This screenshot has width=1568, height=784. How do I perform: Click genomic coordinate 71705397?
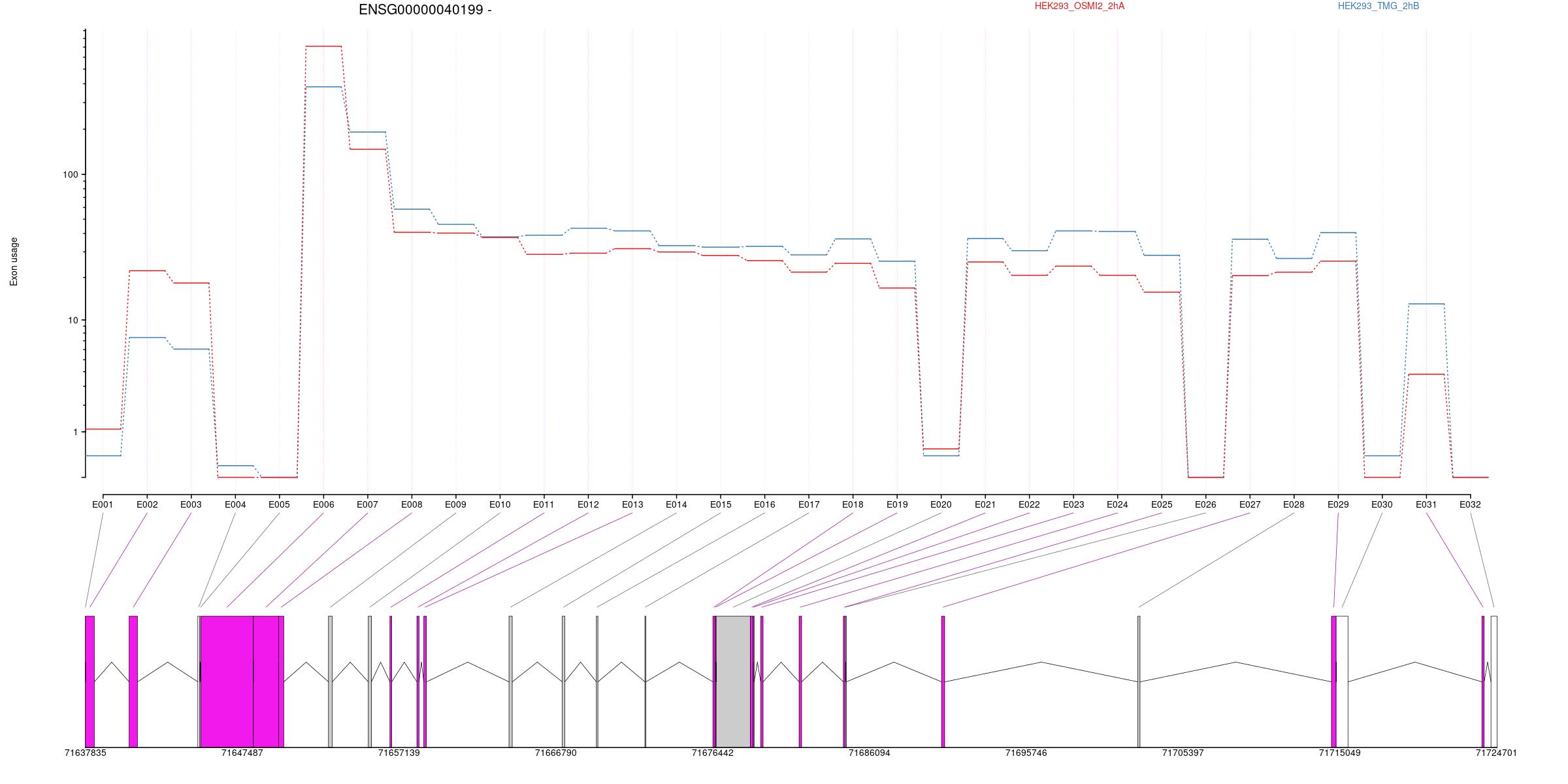(x=1183, y=753)
